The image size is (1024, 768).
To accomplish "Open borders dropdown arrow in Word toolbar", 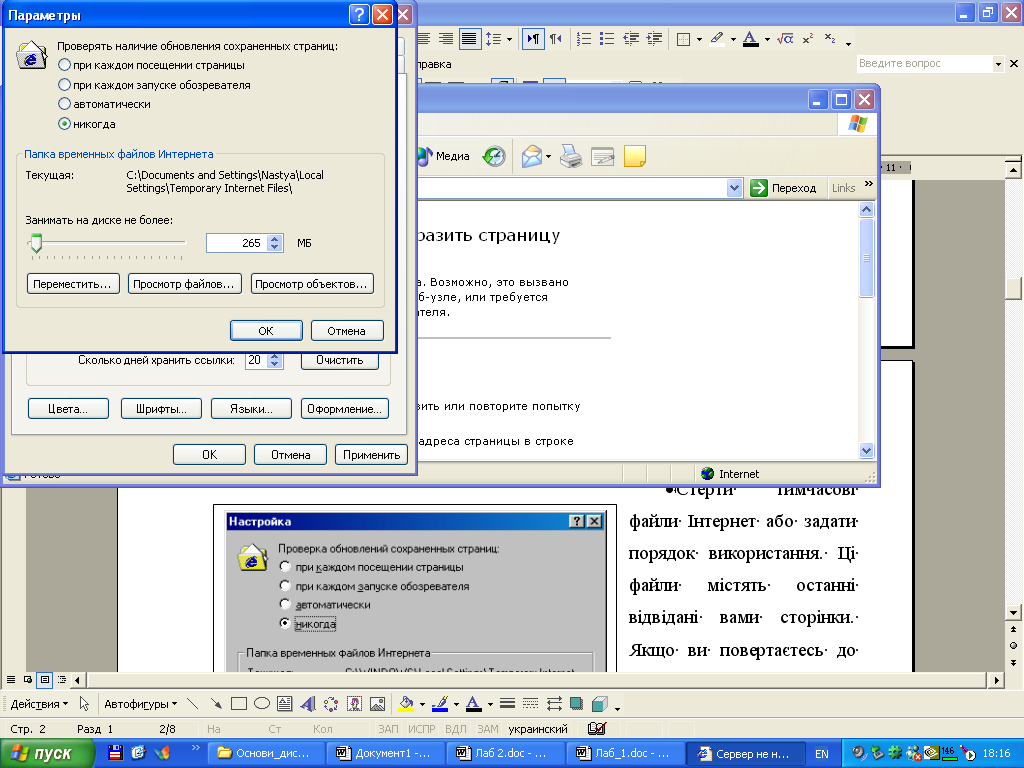I will pyautogui.click(x=699, y=40).
